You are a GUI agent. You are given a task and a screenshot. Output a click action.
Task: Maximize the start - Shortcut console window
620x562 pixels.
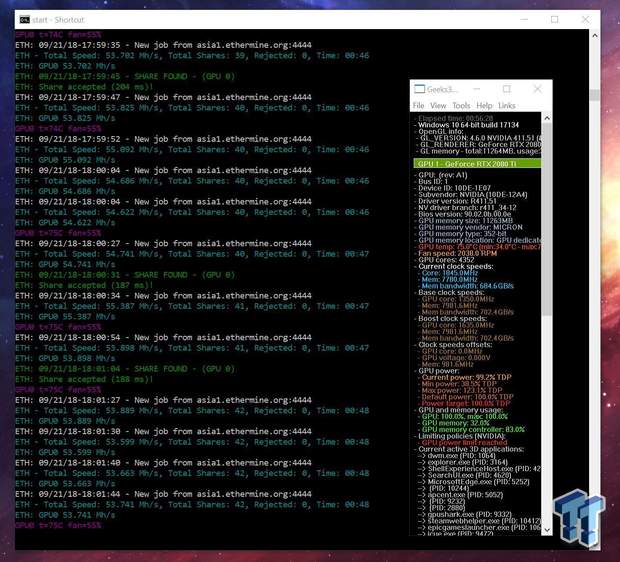[x=554, y=19]
